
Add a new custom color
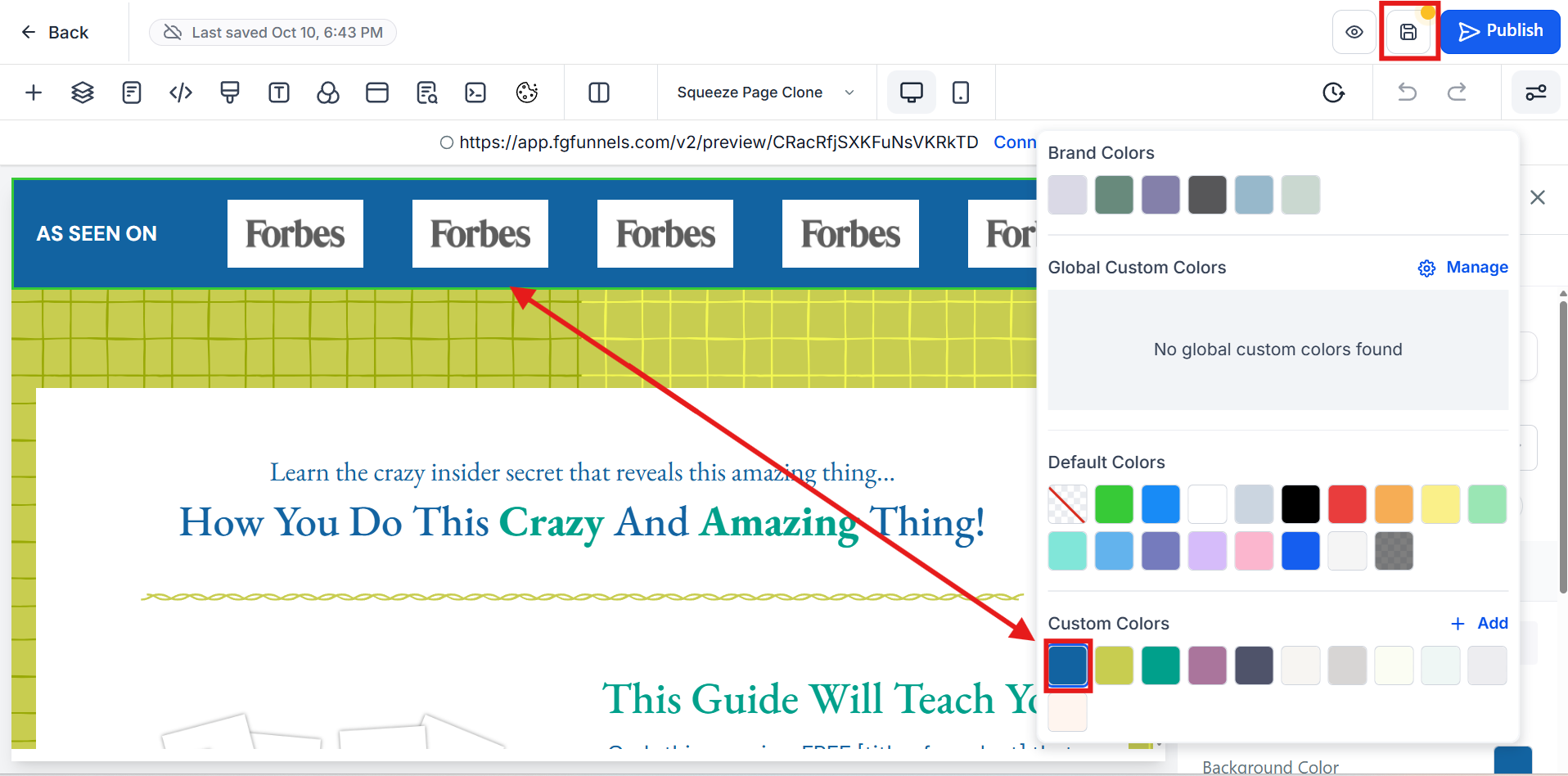point(1480,624)
